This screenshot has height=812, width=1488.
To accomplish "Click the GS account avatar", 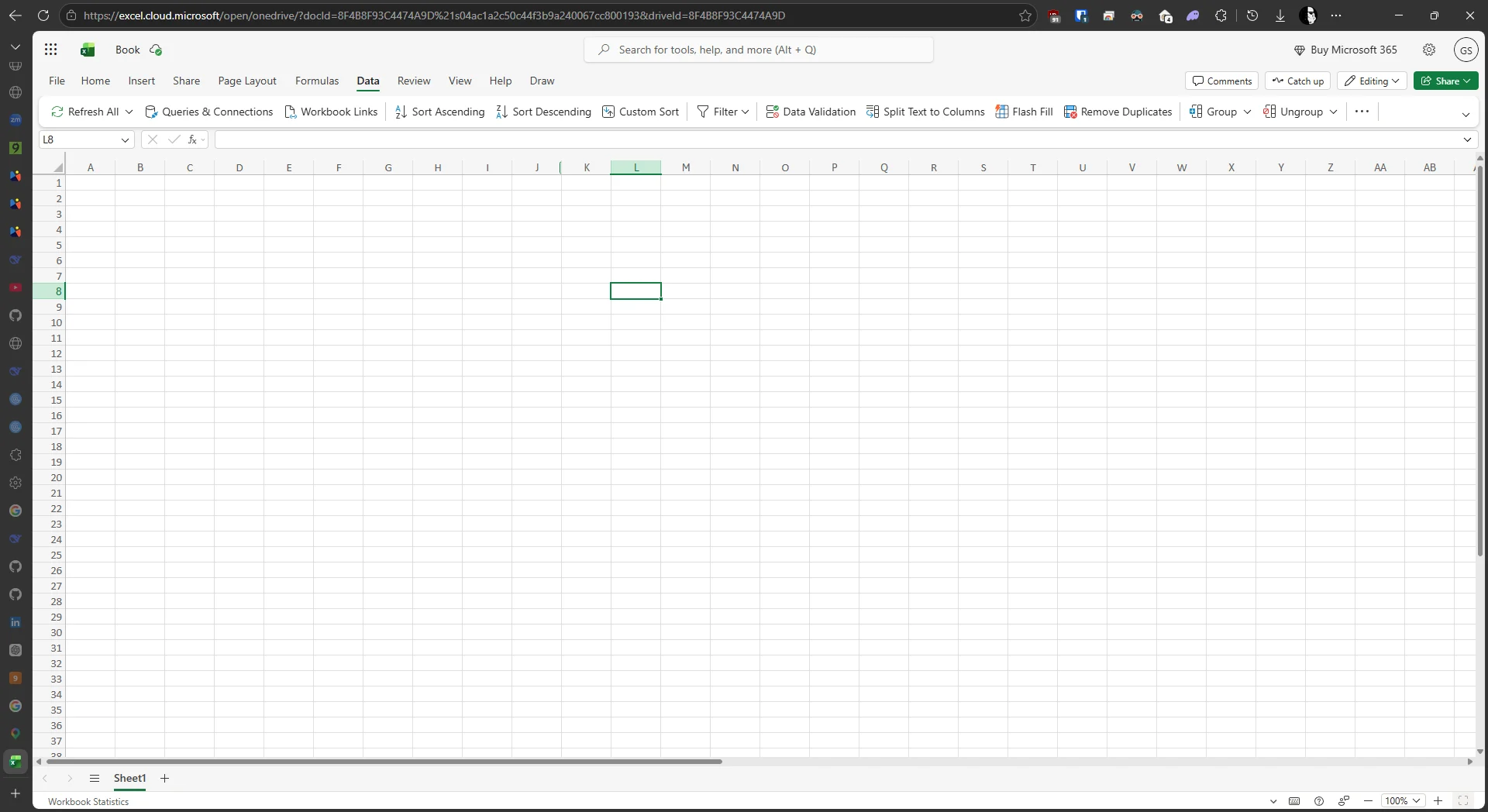I will coord(1466,50).
